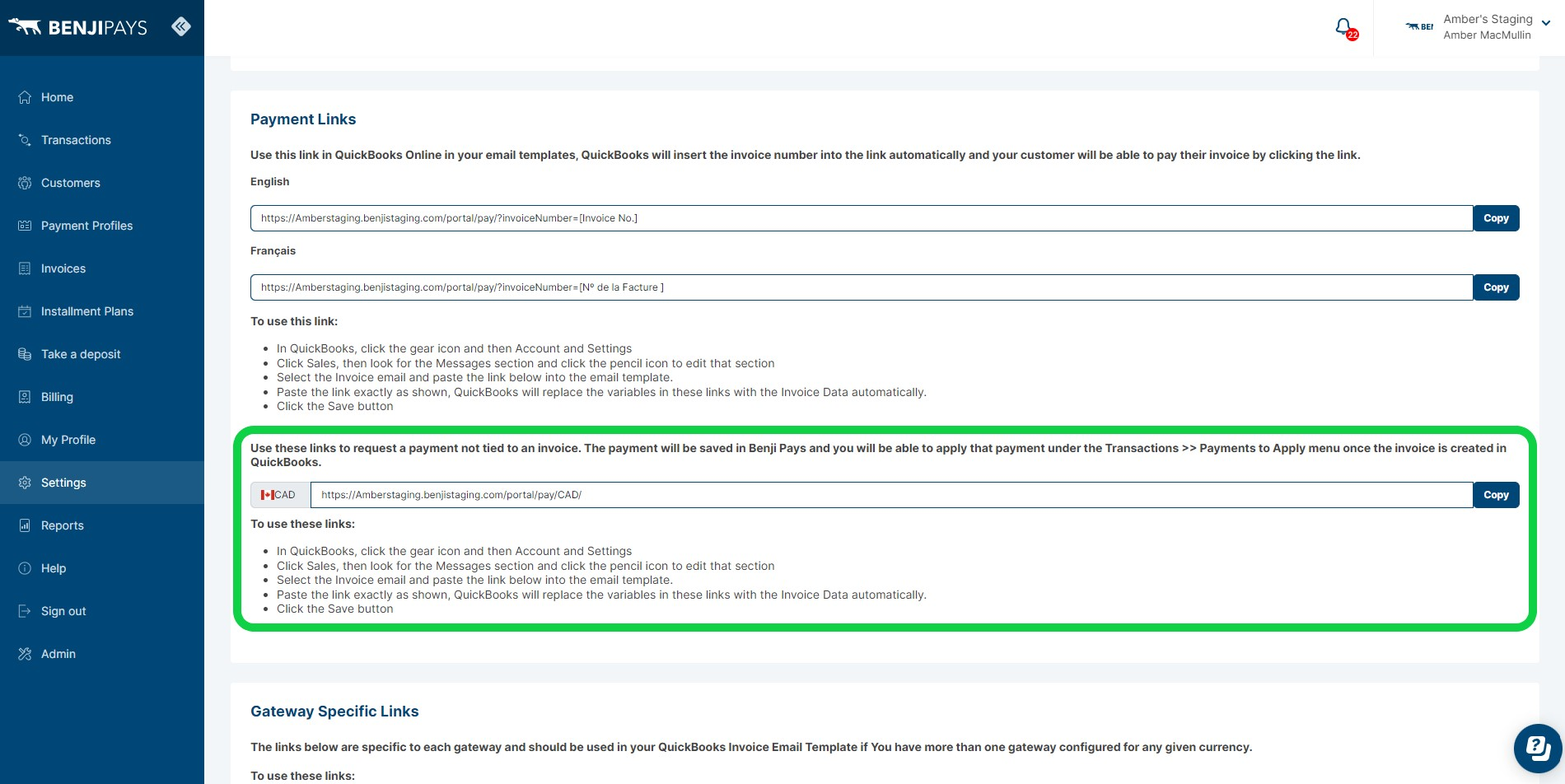This screenshot has width=1565, height=784.
Task: Click the "To use this link:" label
Action: pos(294,321)
